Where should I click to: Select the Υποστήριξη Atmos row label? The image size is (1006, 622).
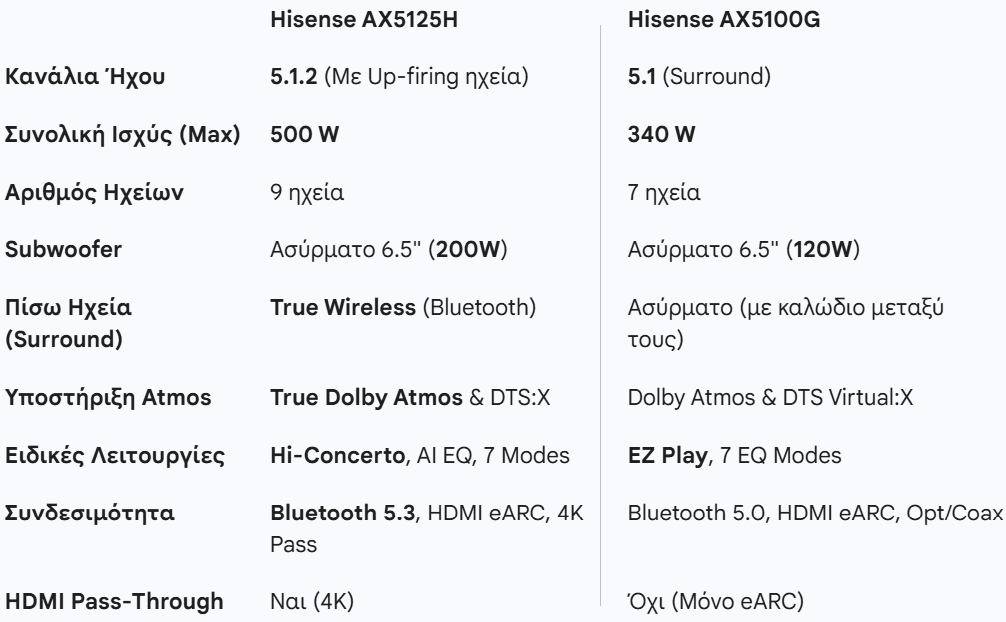click(108, 397)
